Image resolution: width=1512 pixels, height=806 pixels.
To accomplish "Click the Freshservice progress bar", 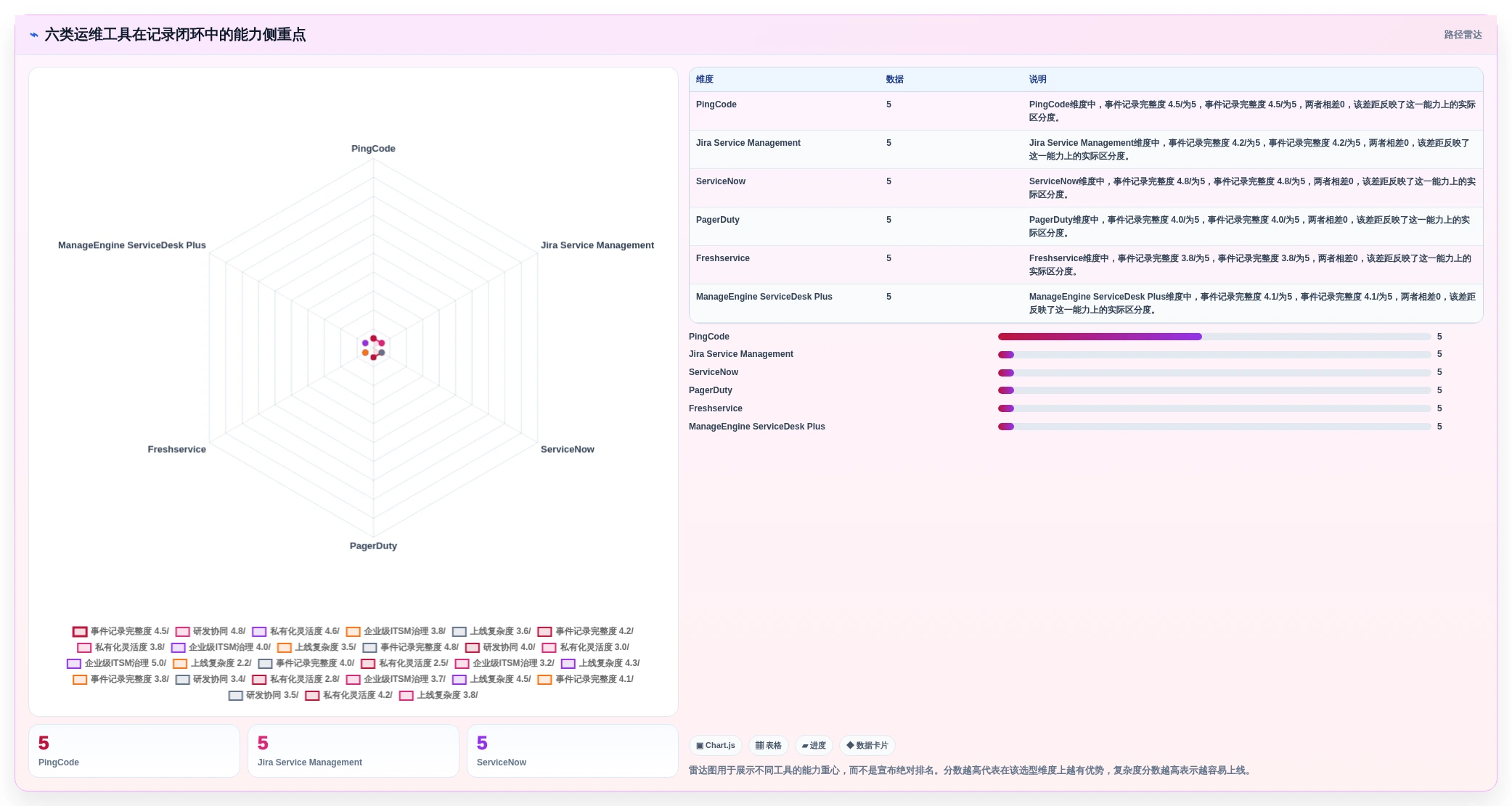I will pos(1214,408).
